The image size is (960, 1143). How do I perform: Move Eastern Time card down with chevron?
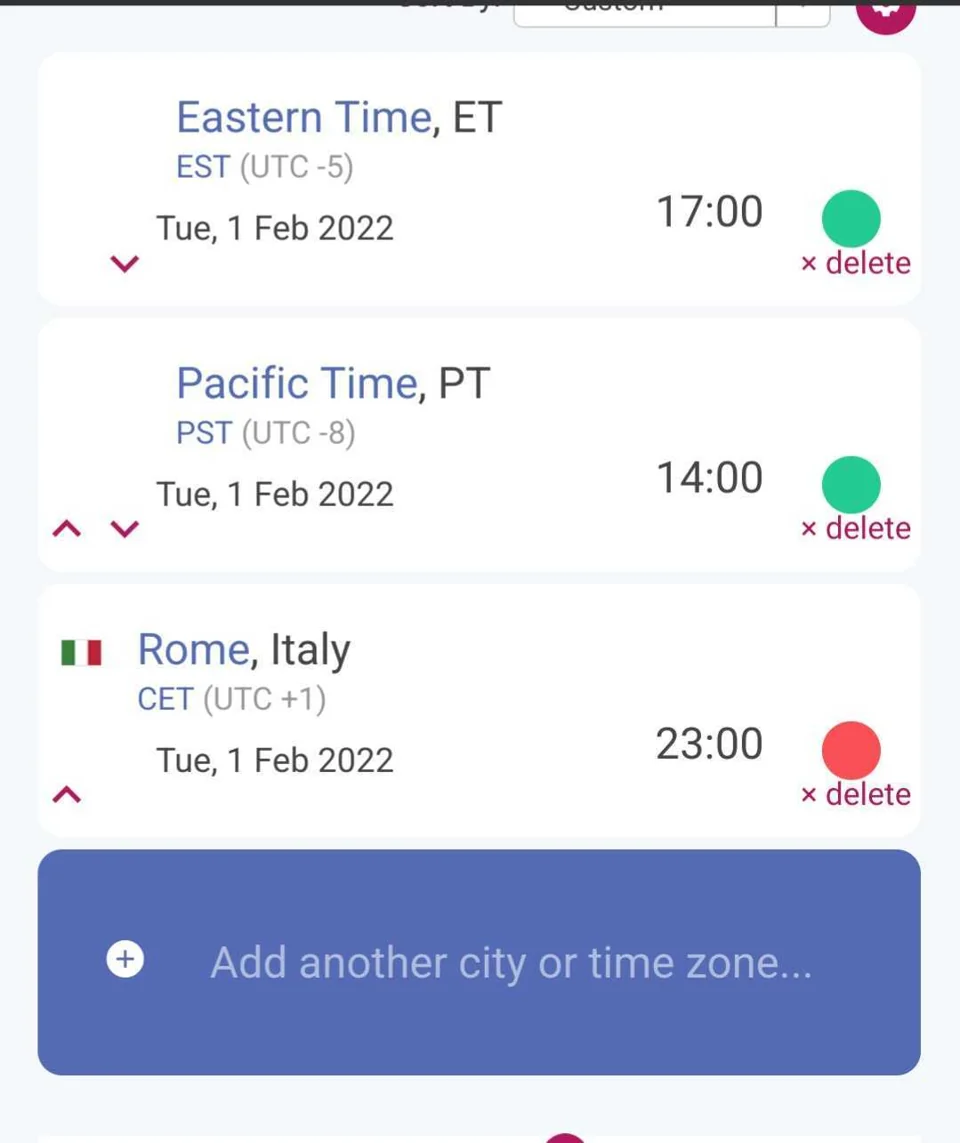(x=125, y=263)
